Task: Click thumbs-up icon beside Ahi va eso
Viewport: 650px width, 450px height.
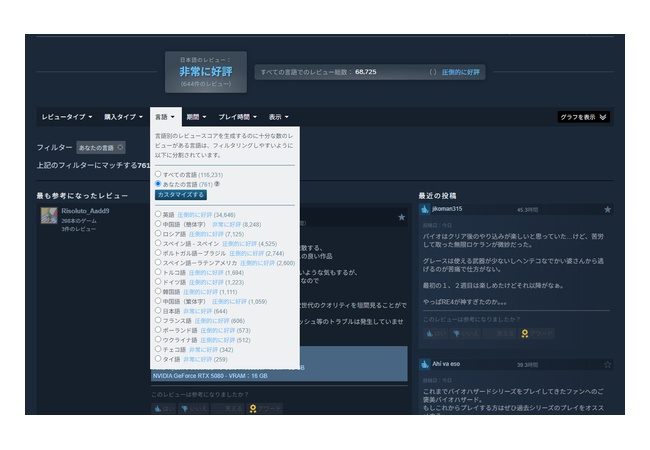Action: 424,364
